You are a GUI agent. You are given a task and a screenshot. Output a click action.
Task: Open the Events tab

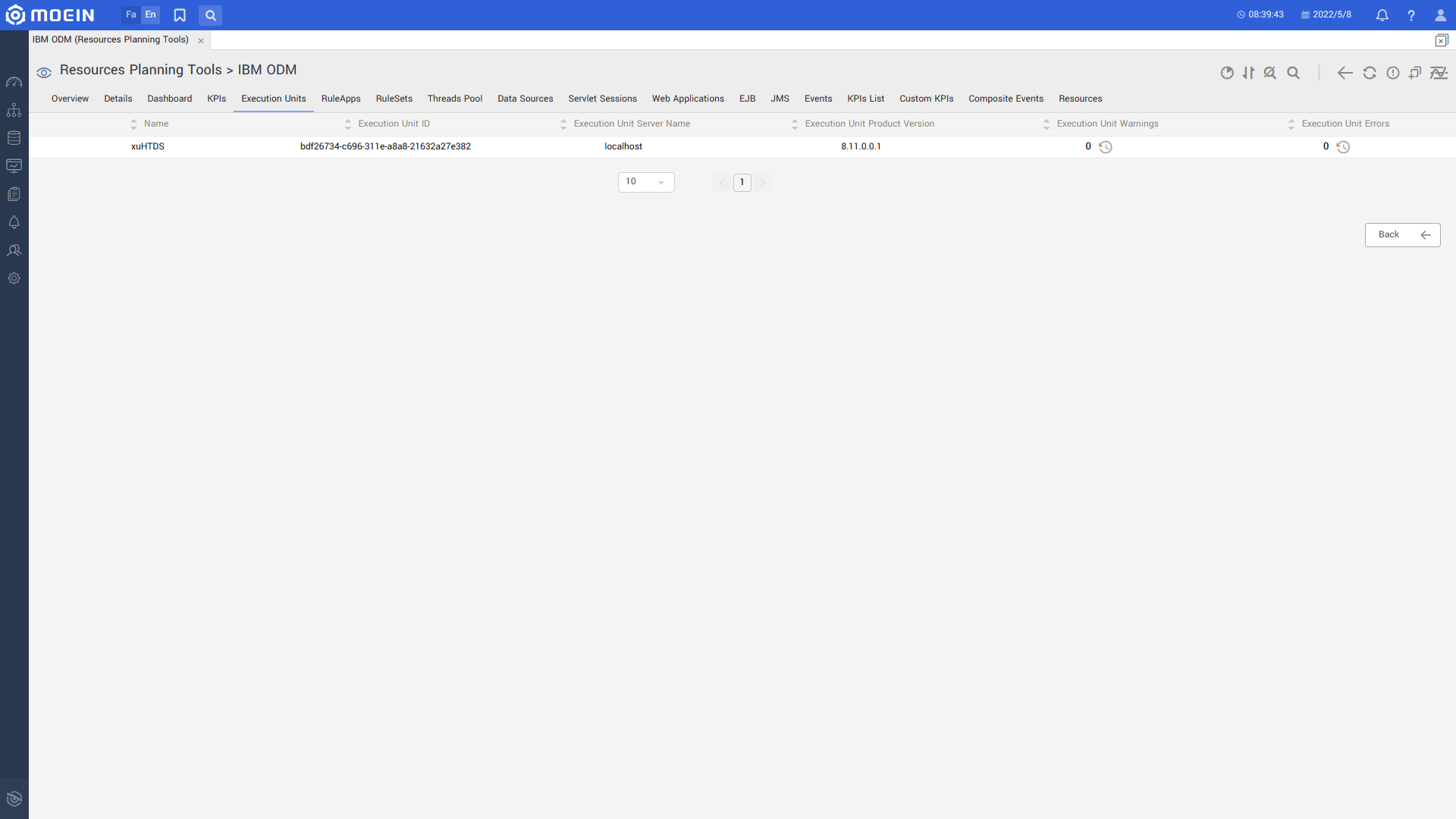[x=818, y=99]
